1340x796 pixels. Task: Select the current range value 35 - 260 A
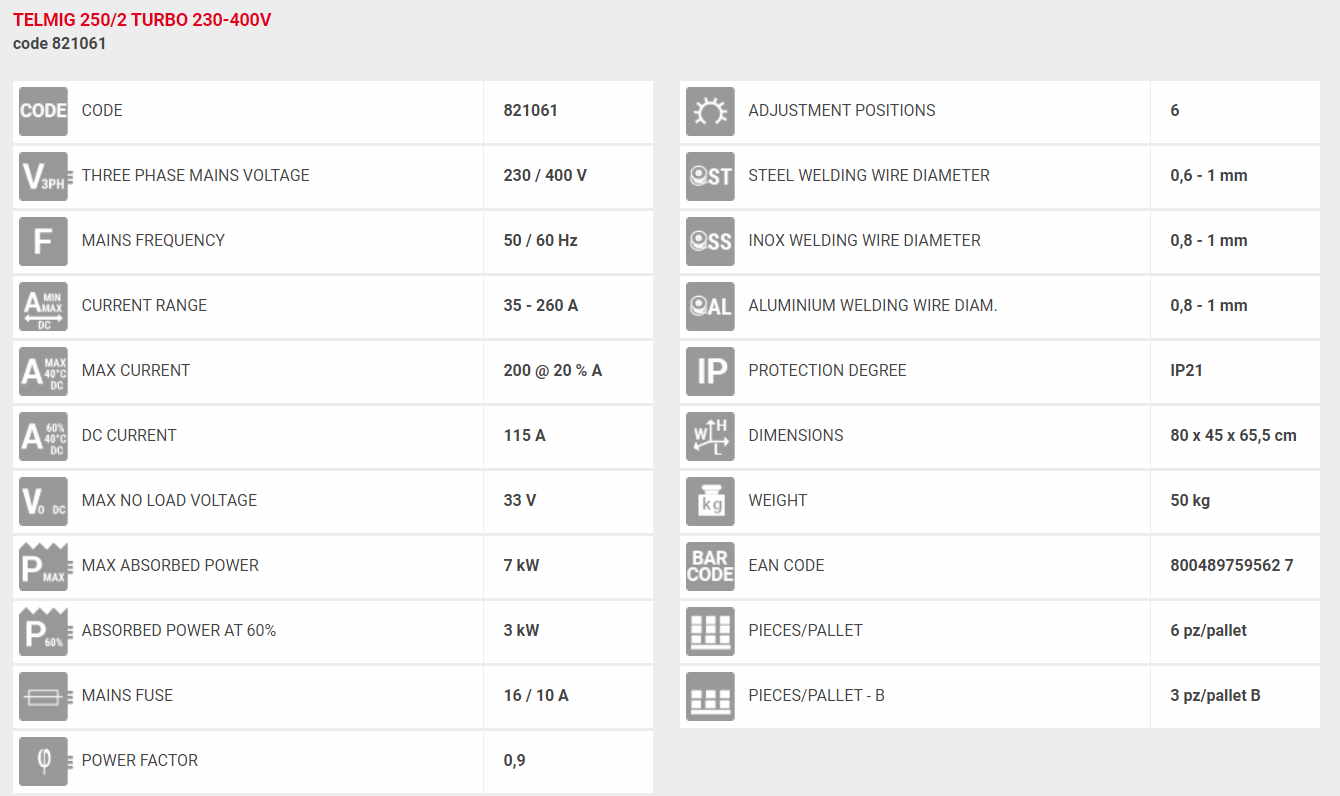pos(541,305)
